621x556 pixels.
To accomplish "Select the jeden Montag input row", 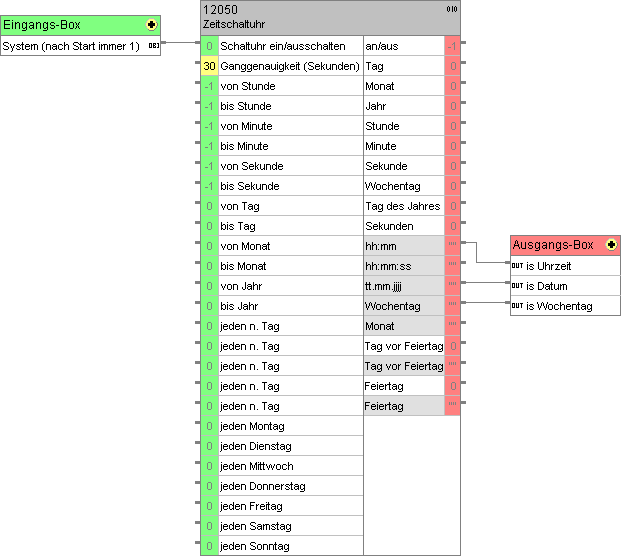I will [x=290, y=426].
